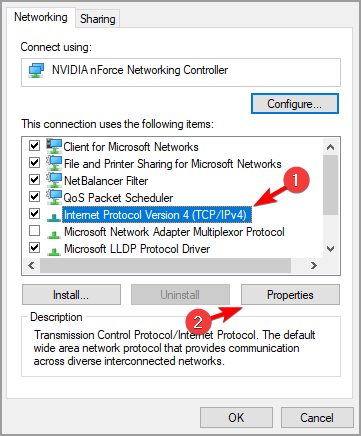
Task: Enable Microsoft Network Adapter Multiplexor Protocol checkbox
Action: (35, 231)
